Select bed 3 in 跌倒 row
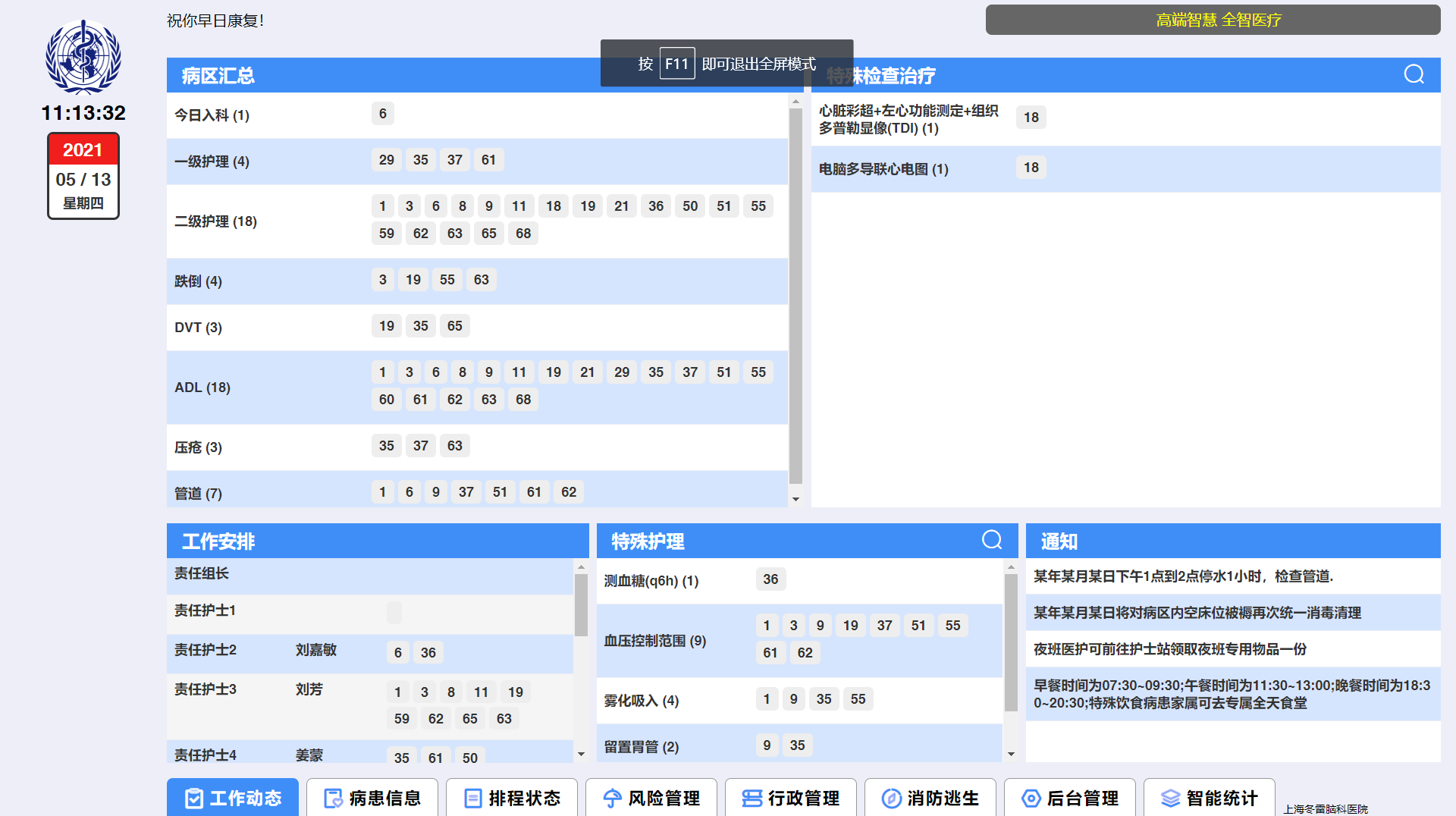The height and width of the screenshot is (816, 1456). tap(382, 280)
